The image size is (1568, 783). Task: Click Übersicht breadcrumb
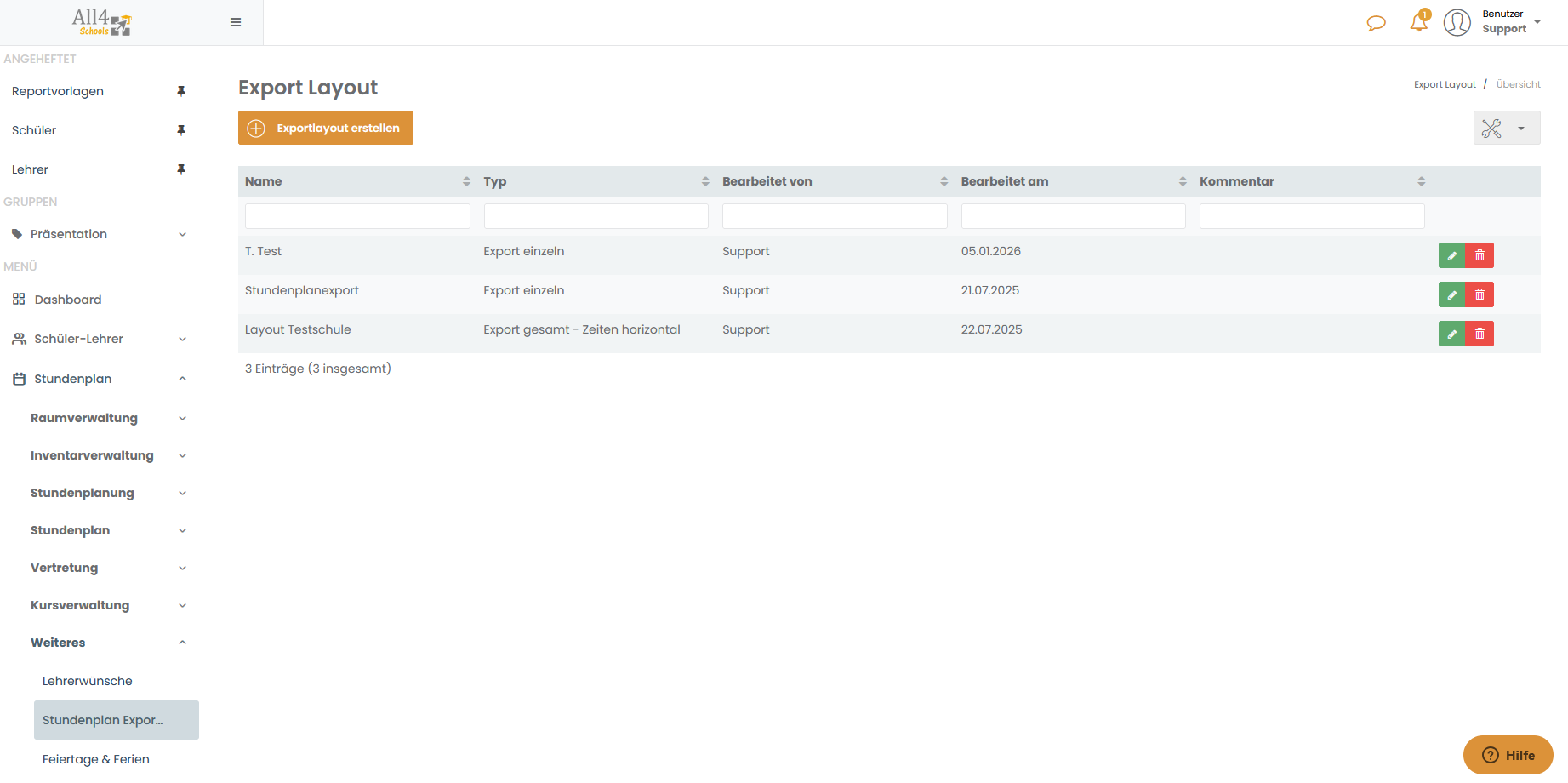pos(1519,84)
